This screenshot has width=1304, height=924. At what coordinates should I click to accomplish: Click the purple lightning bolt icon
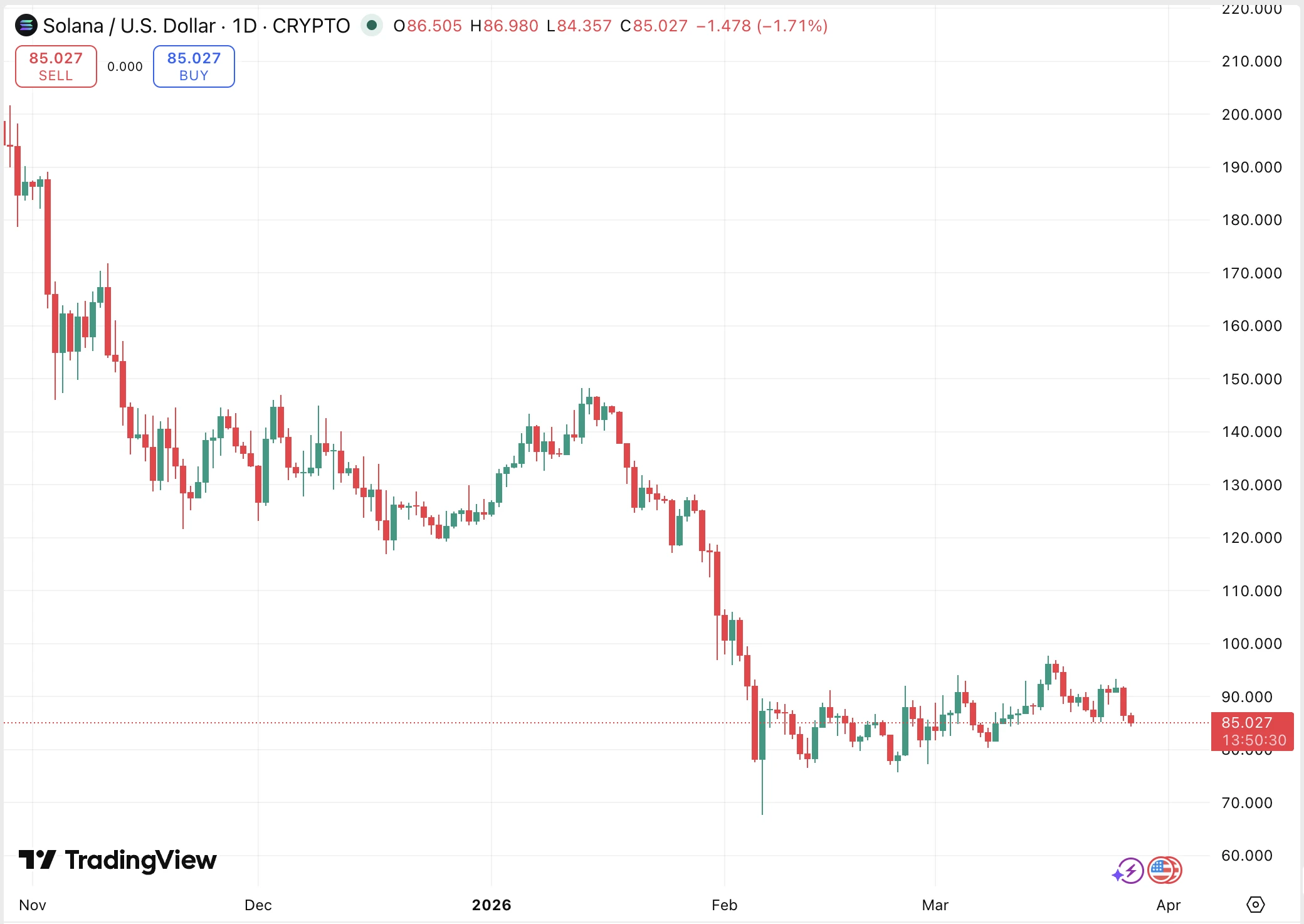[x=1130, y=871]
